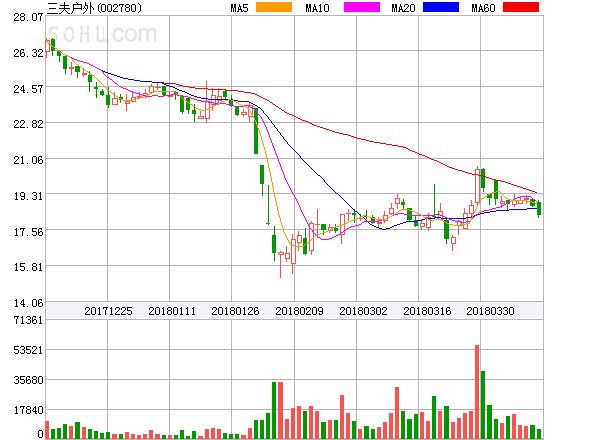The width and height of the screenshot is (600, 440).
Task: Click the stock title 三夫户外 (002780)
Action: 94,8
